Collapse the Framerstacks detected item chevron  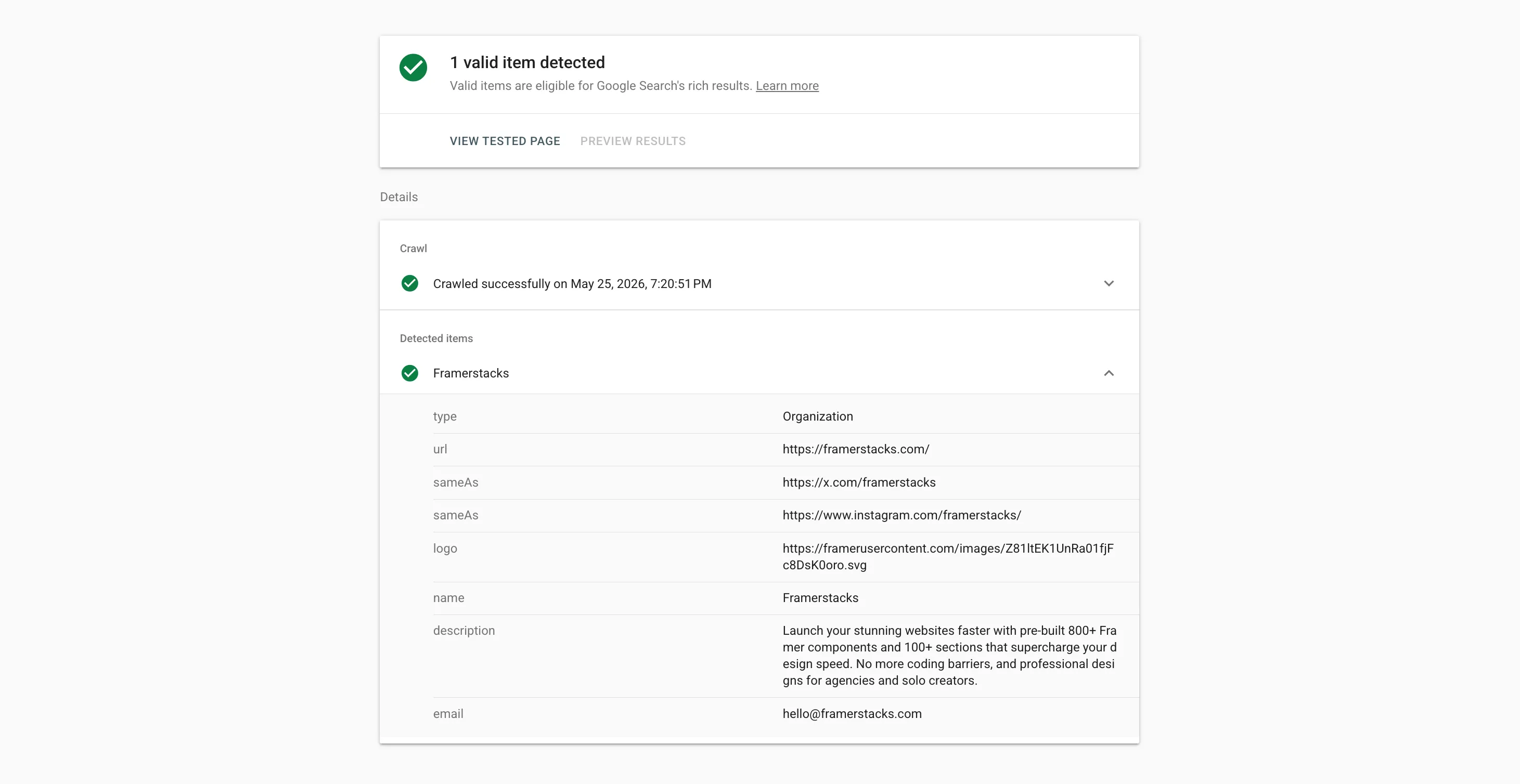pos(1109,373)
